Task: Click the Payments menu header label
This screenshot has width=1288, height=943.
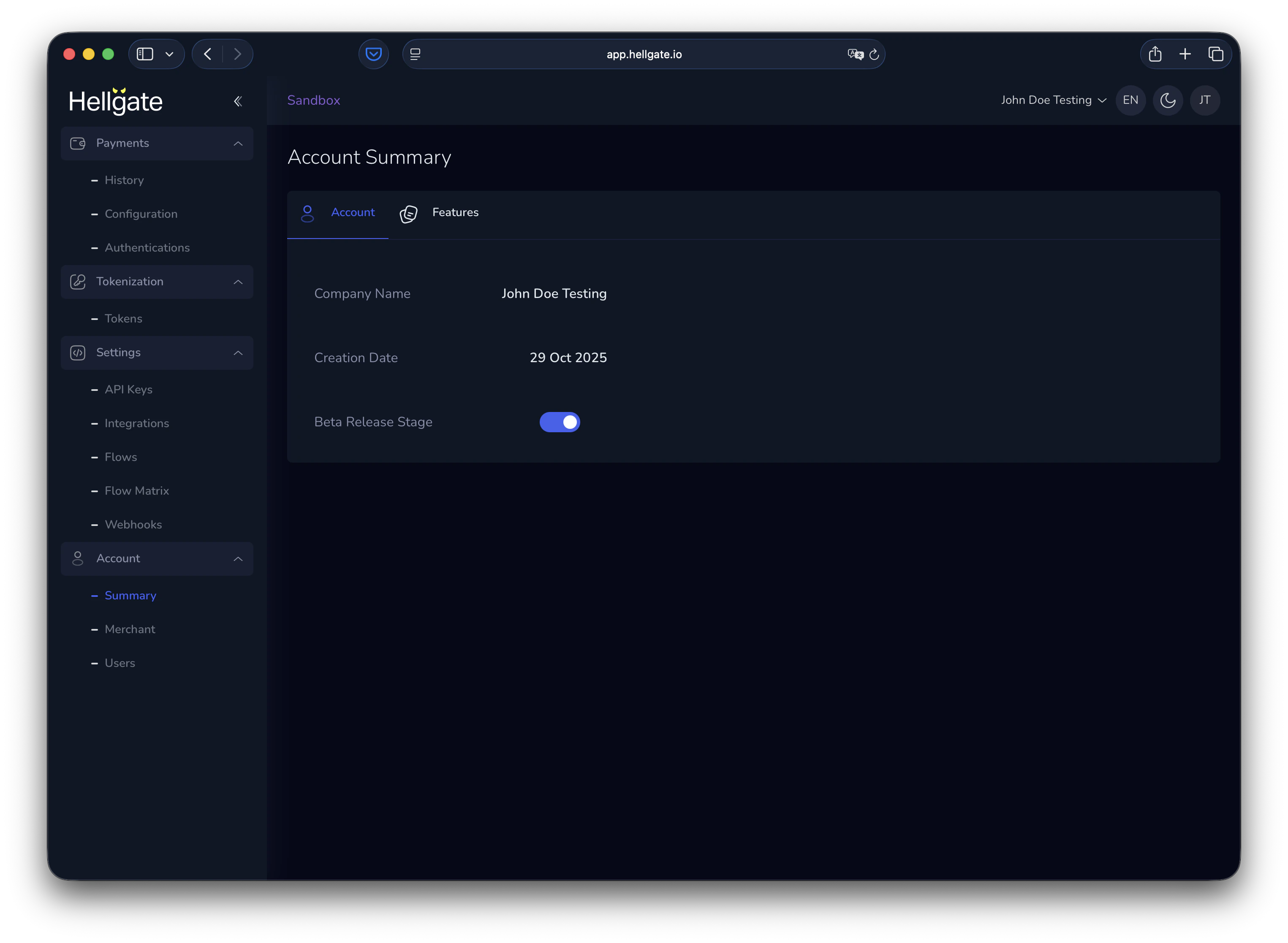Action: tap(123, 143)
